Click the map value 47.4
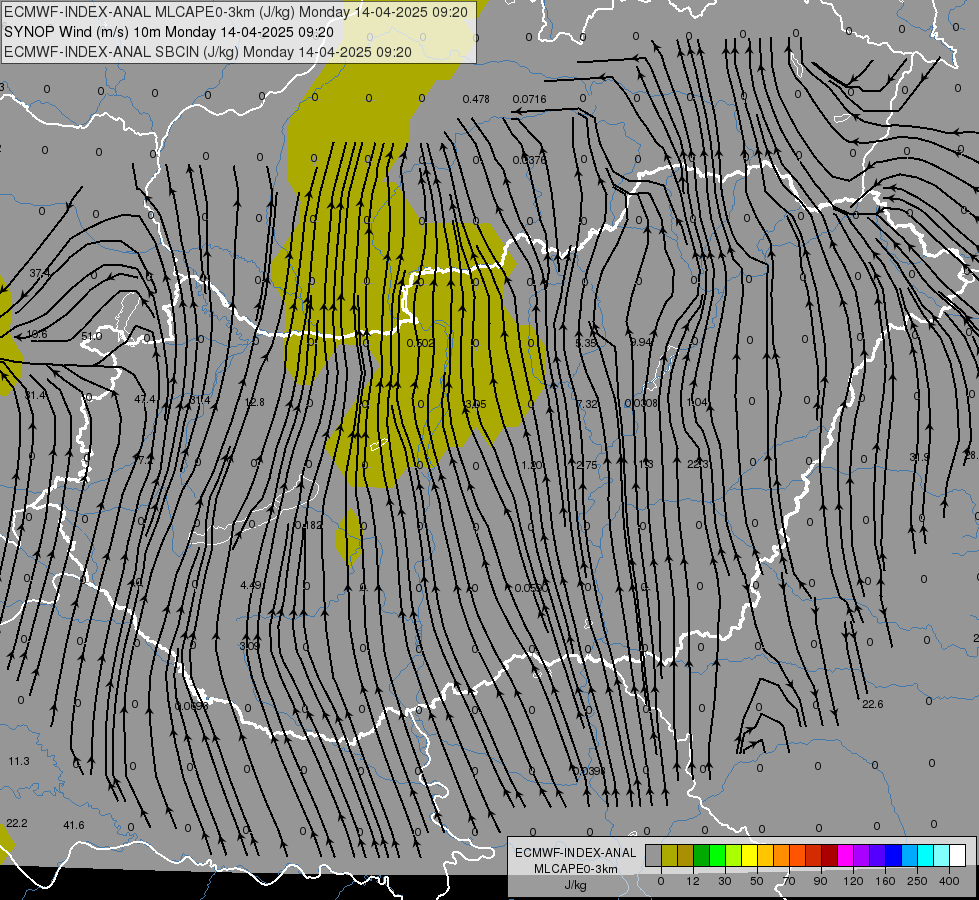 pos(145,399)
